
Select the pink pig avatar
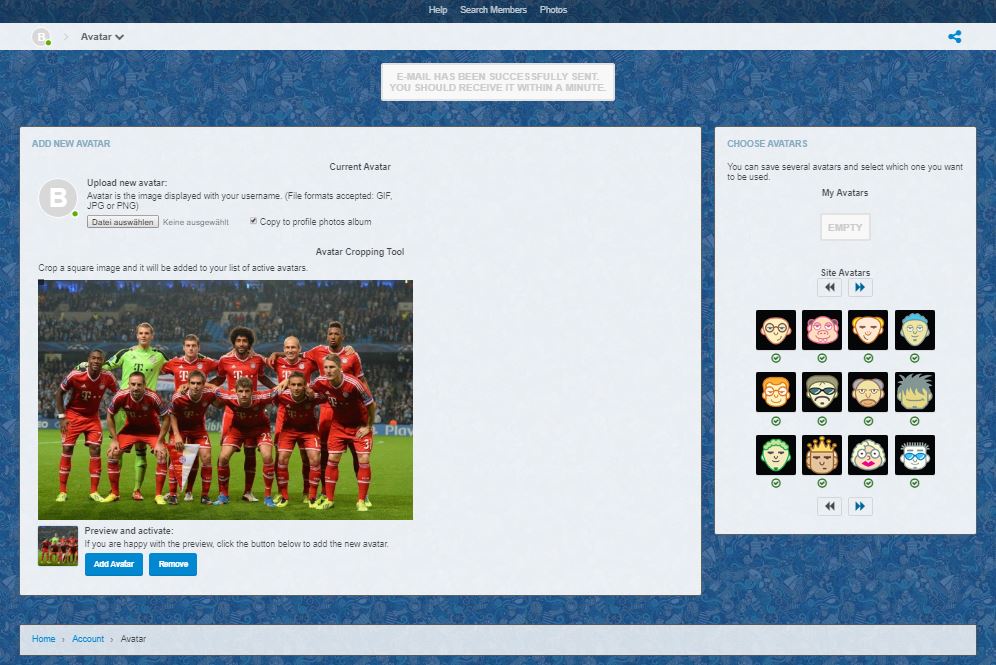tap(822, 330)
